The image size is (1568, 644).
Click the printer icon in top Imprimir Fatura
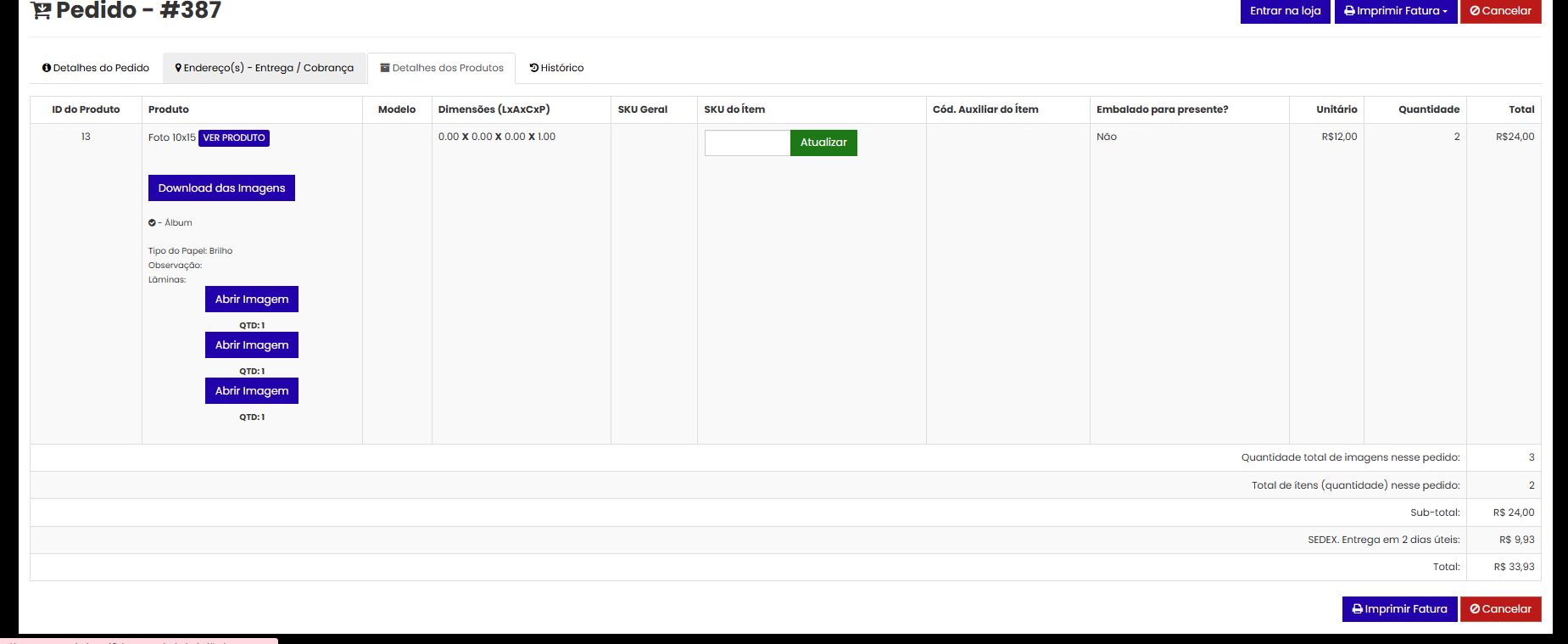pyautogui.click(x=1349, y=11)
